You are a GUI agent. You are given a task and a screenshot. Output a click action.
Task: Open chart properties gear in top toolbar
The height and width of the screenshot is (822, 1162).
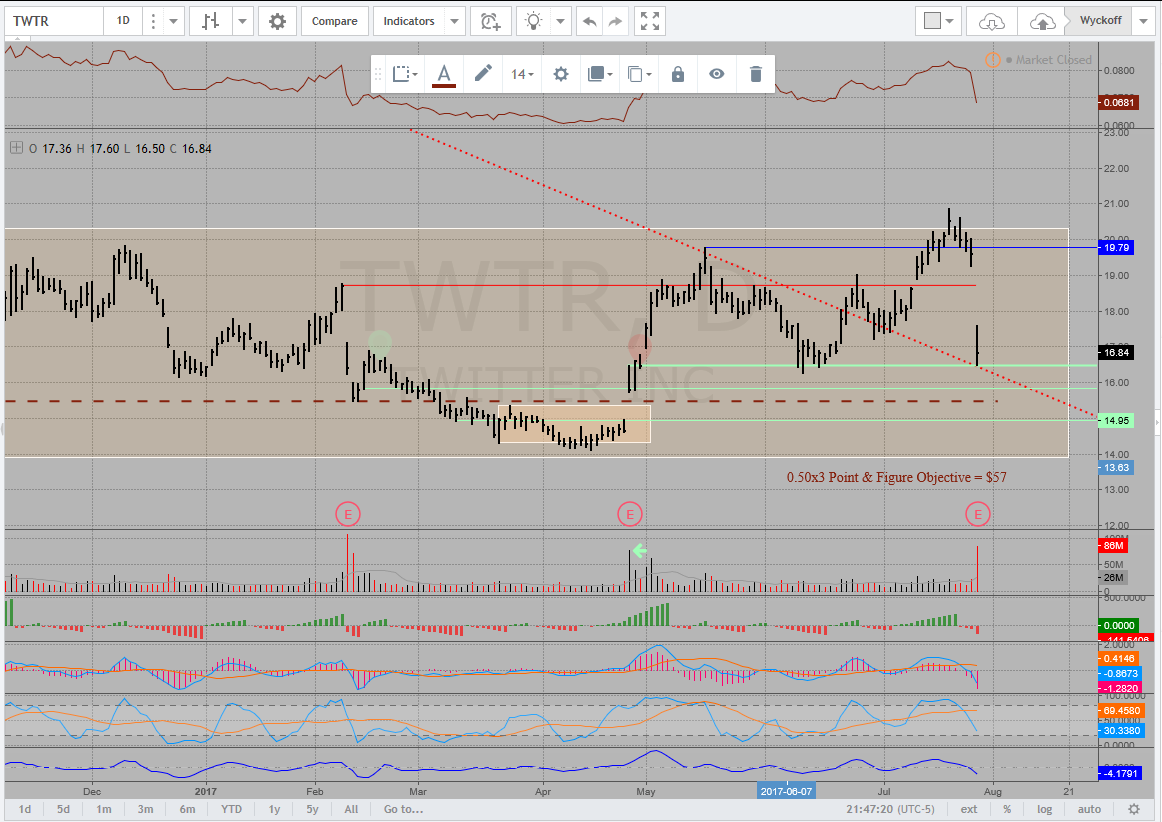point(277,21)
